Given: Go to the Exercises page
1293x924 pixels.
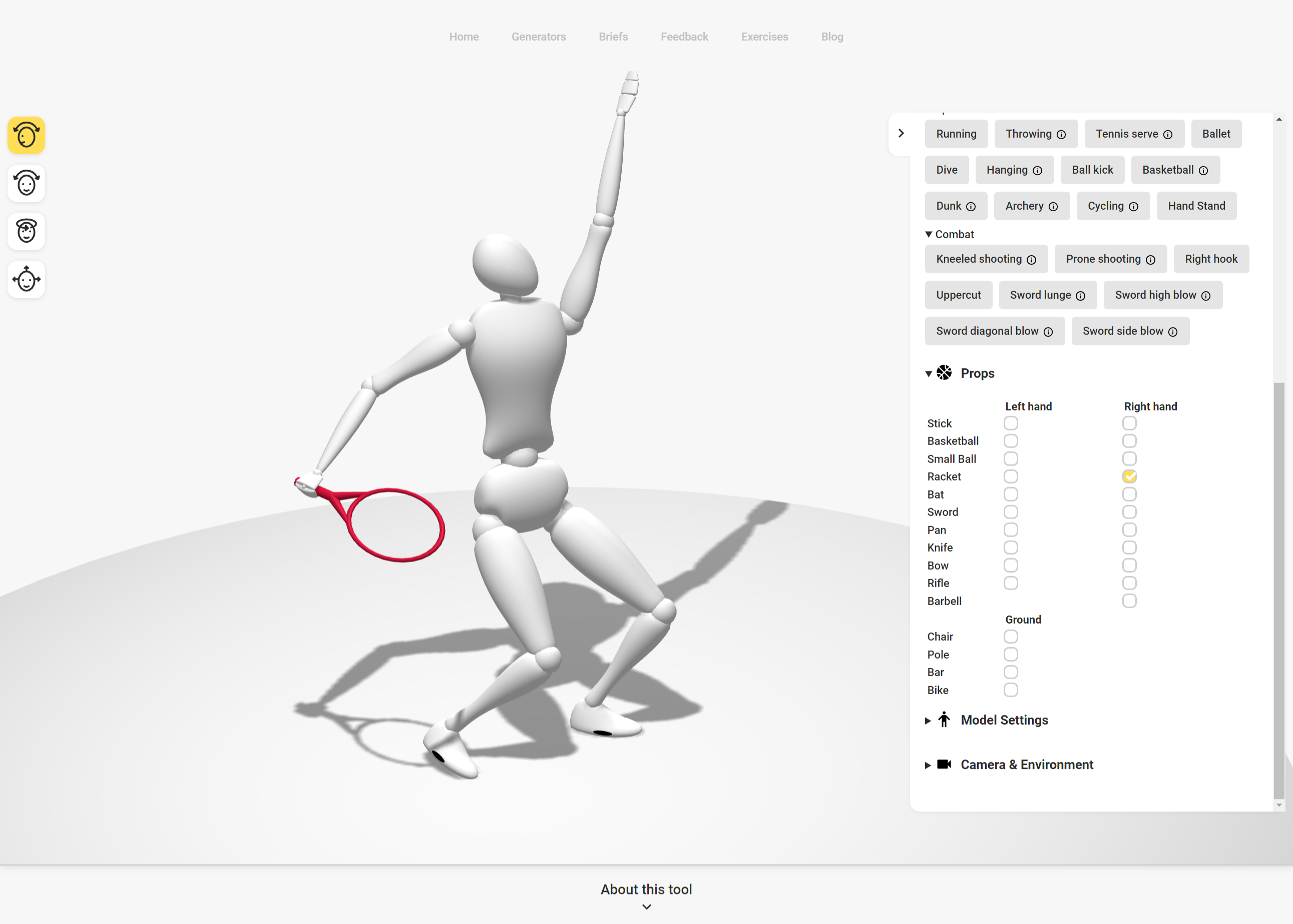Looking at the screenshot, I should point(764,37).
